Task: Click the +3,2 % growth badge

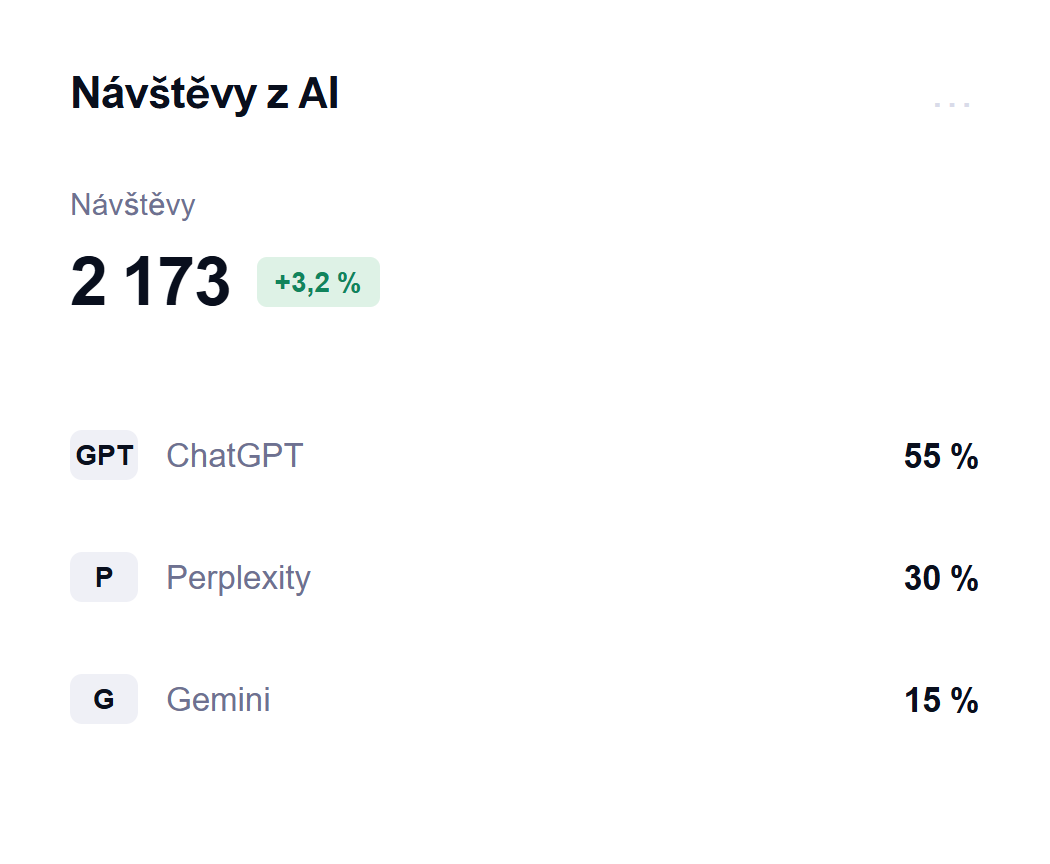Action: [x=318, y=282]
